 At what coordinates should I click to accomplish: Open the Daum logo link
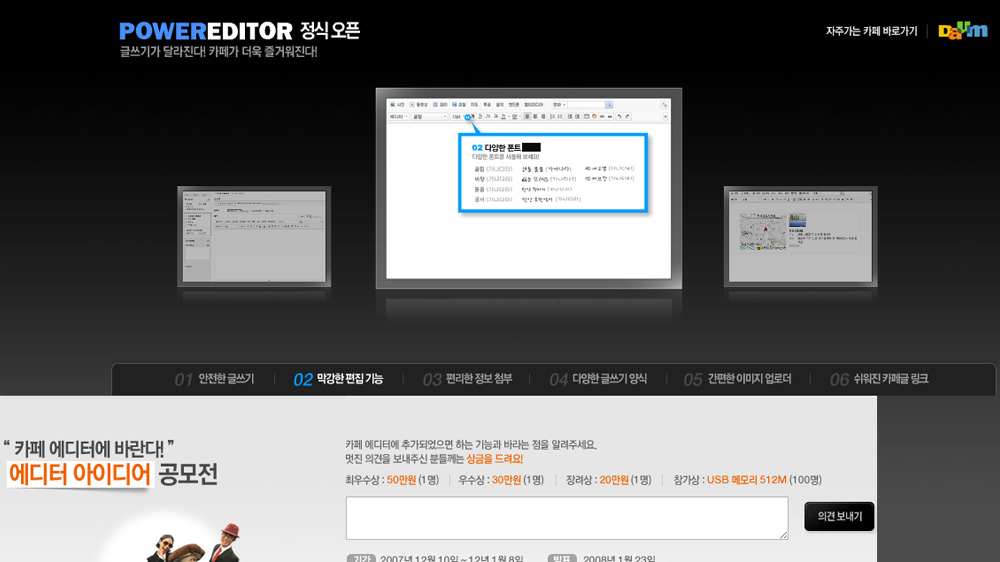[962, 31]
